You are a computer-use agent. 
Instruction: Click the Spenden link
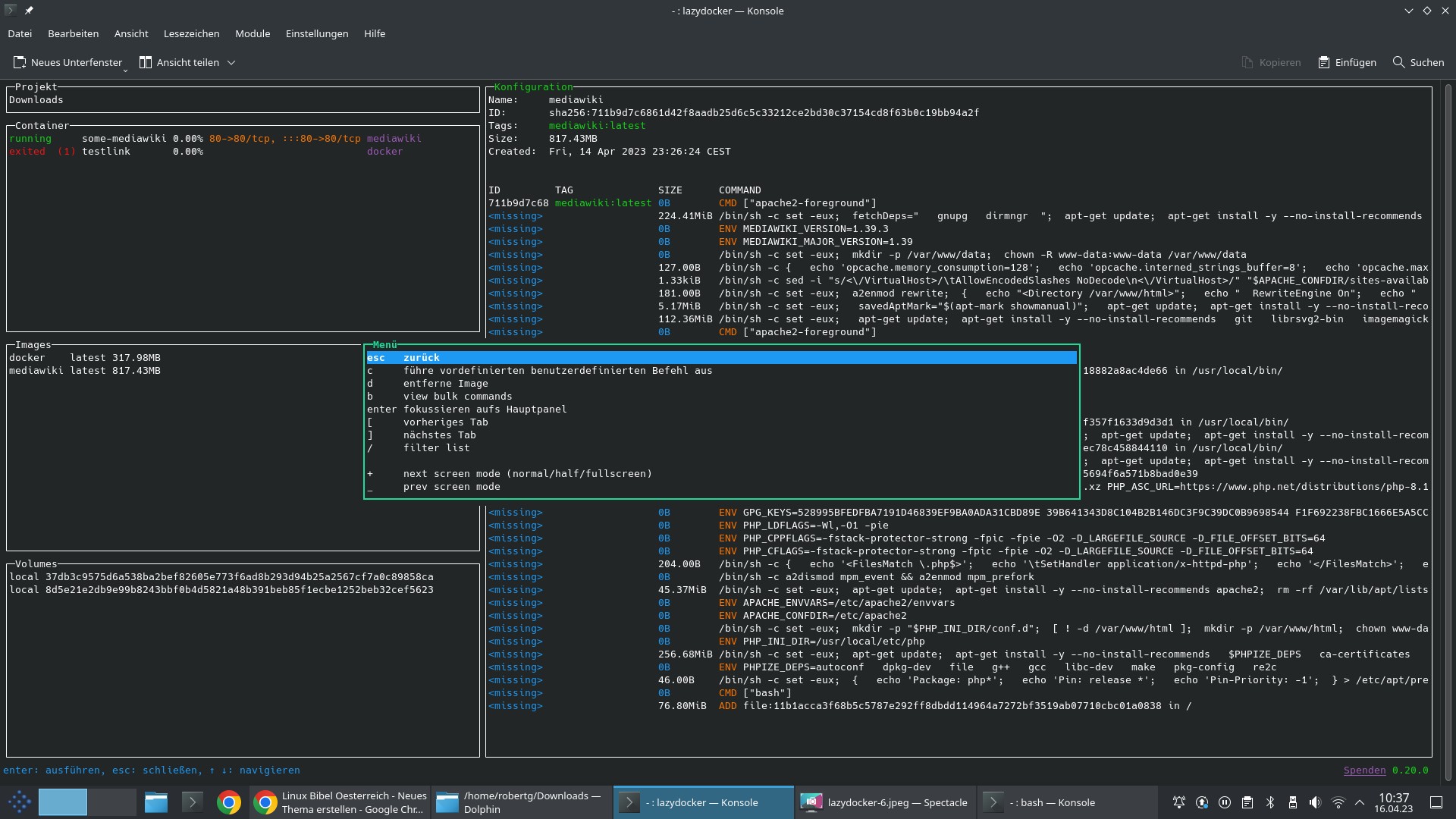coord(1364,770)
